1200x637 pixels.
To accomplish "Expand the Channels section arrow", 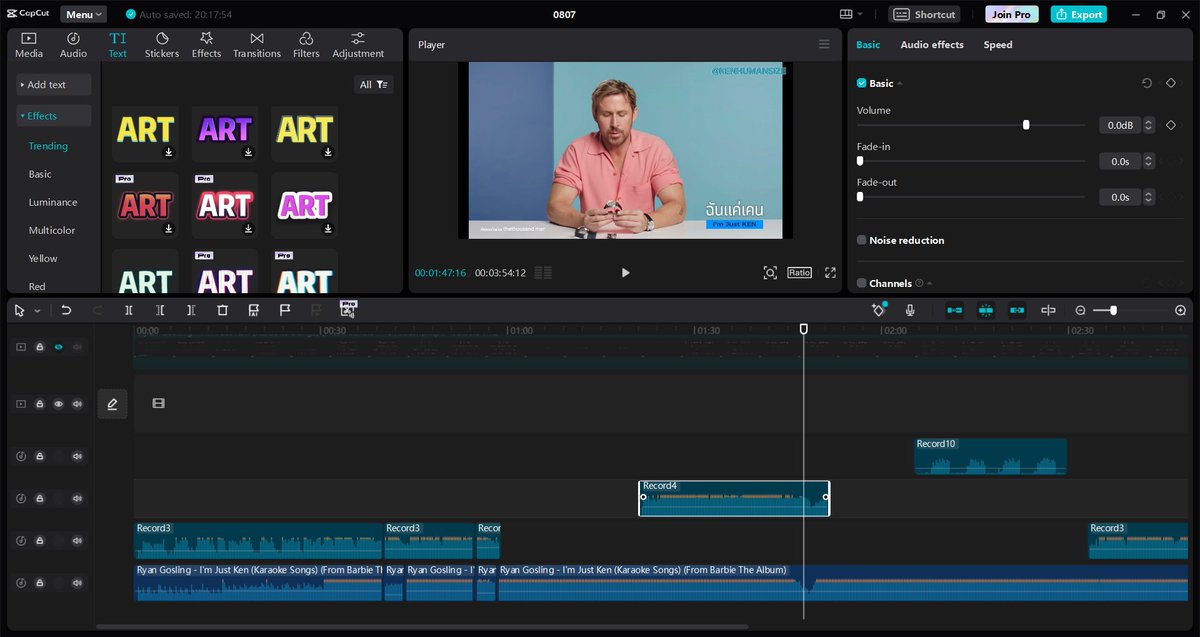I will 930,283.
